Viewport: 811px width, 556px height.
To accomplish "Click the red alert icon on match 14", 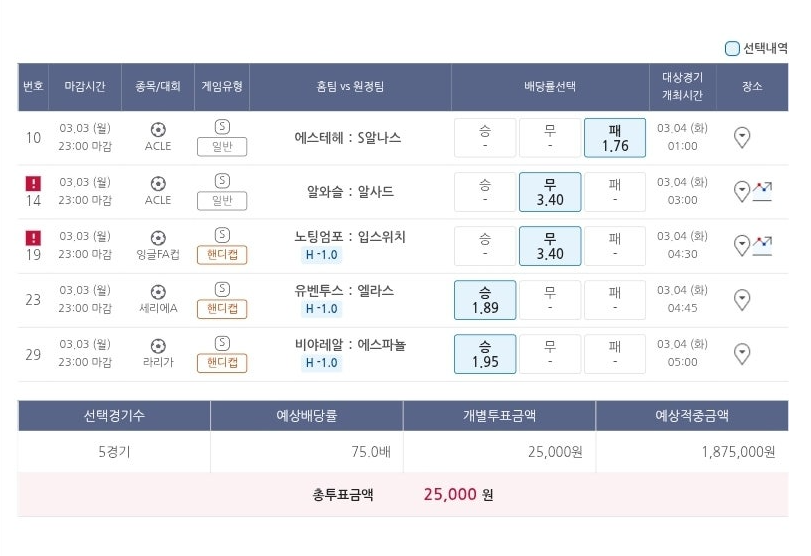I will 33,183.
